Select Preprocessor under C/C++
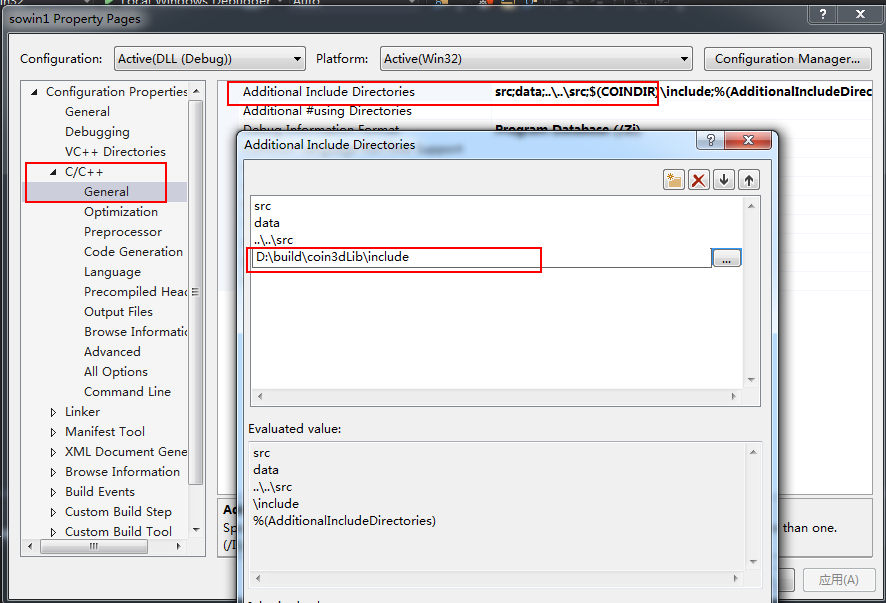 coord(123,232)
